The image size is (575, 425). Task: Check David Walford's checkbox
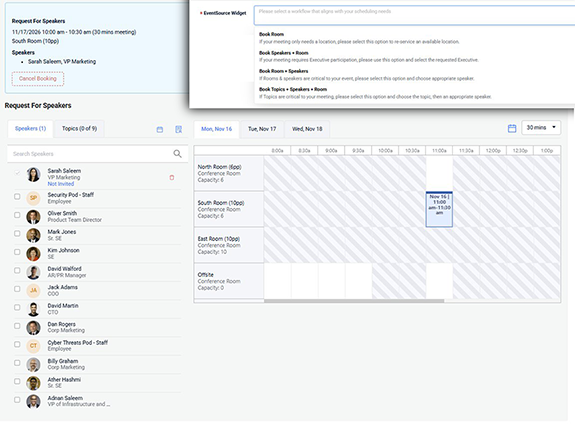click(17, 270)
